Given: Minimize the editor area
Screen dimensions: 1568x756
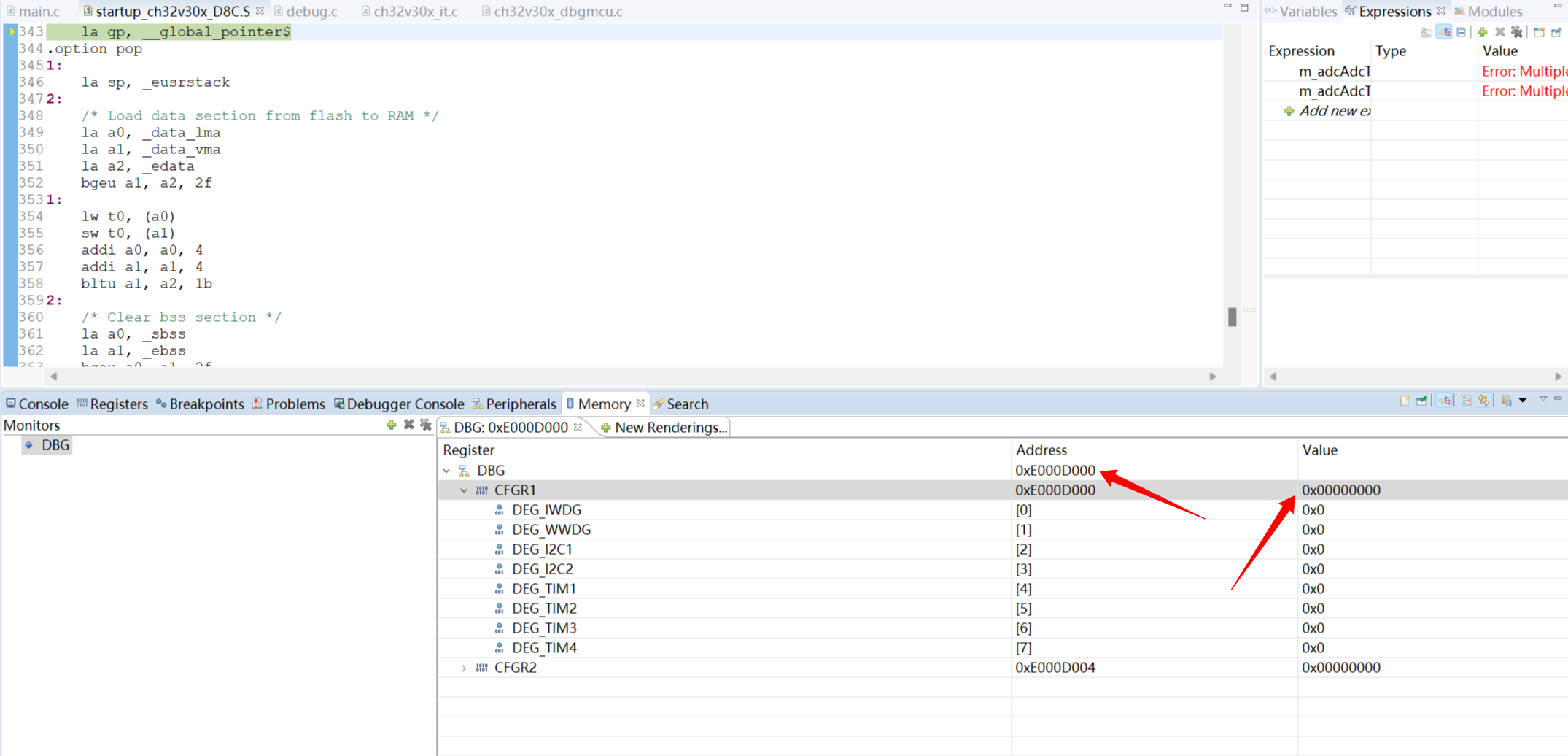Looking at the screenshot, I should (1227, 7).
